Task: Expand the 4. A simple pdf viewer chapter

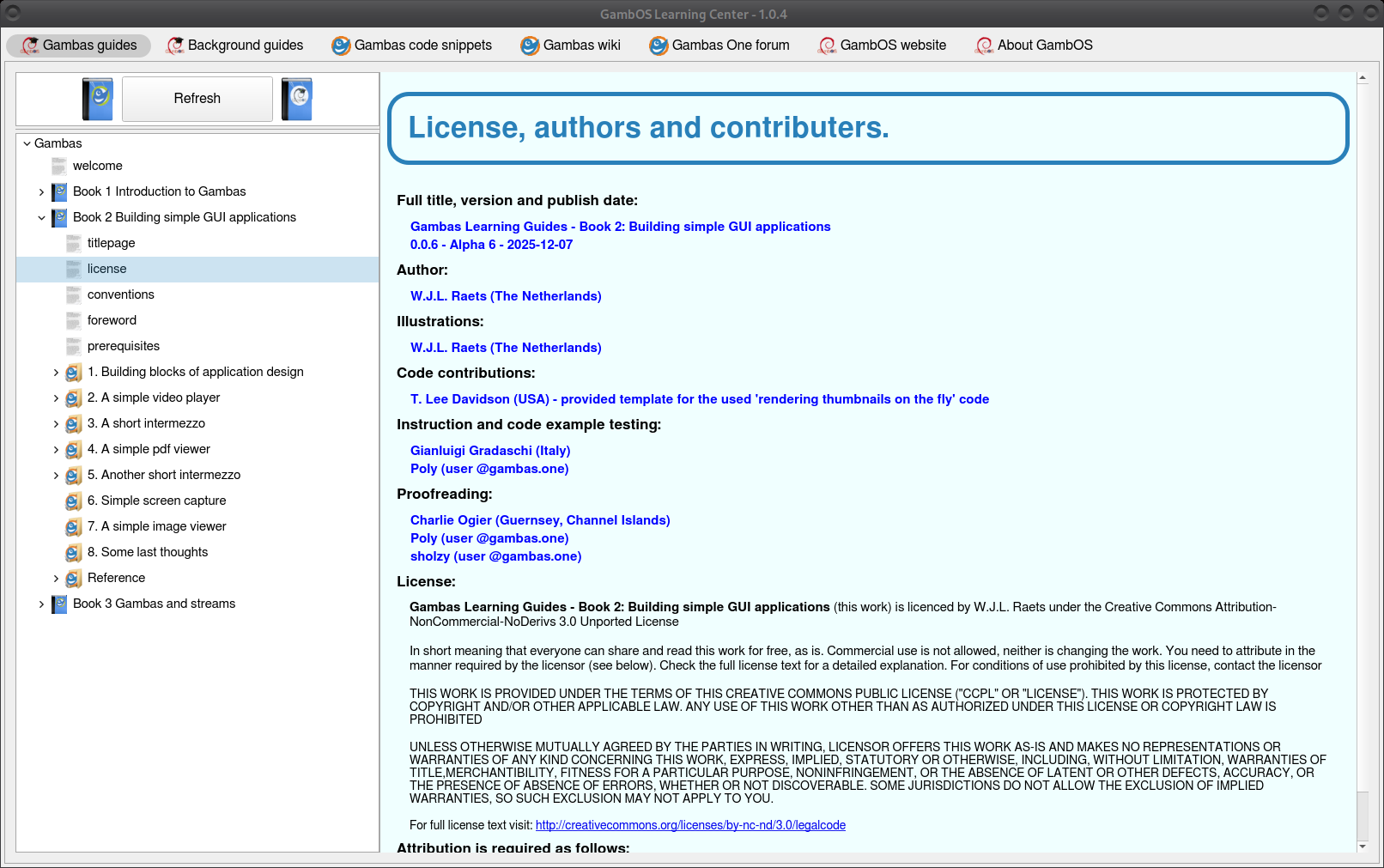Action: coord(56,449)
